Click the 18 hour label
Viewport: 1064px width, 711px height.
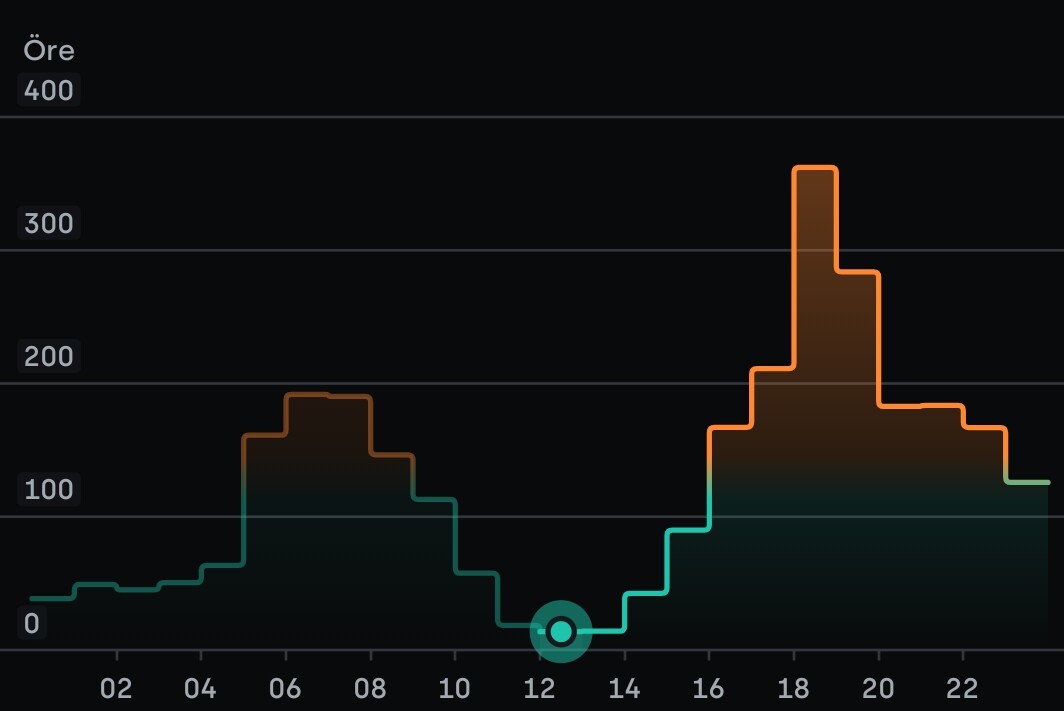(x=793, y=689)
